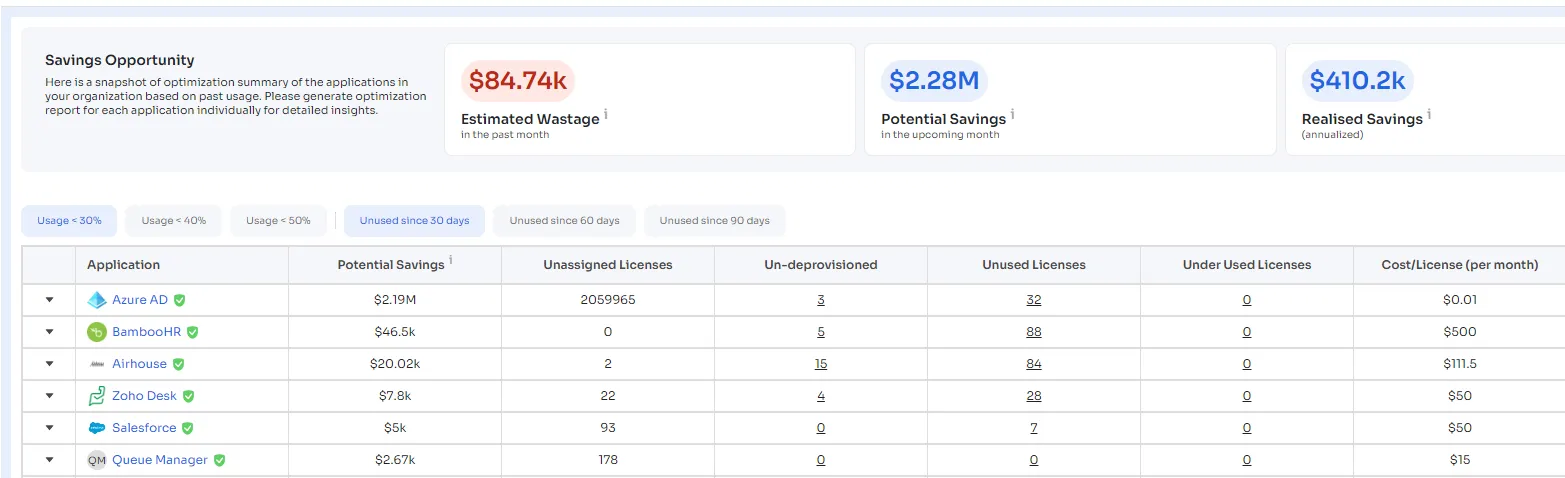Click the Airhouse logo icon
The image size is (1565, 478).
(x=97, y=364)
